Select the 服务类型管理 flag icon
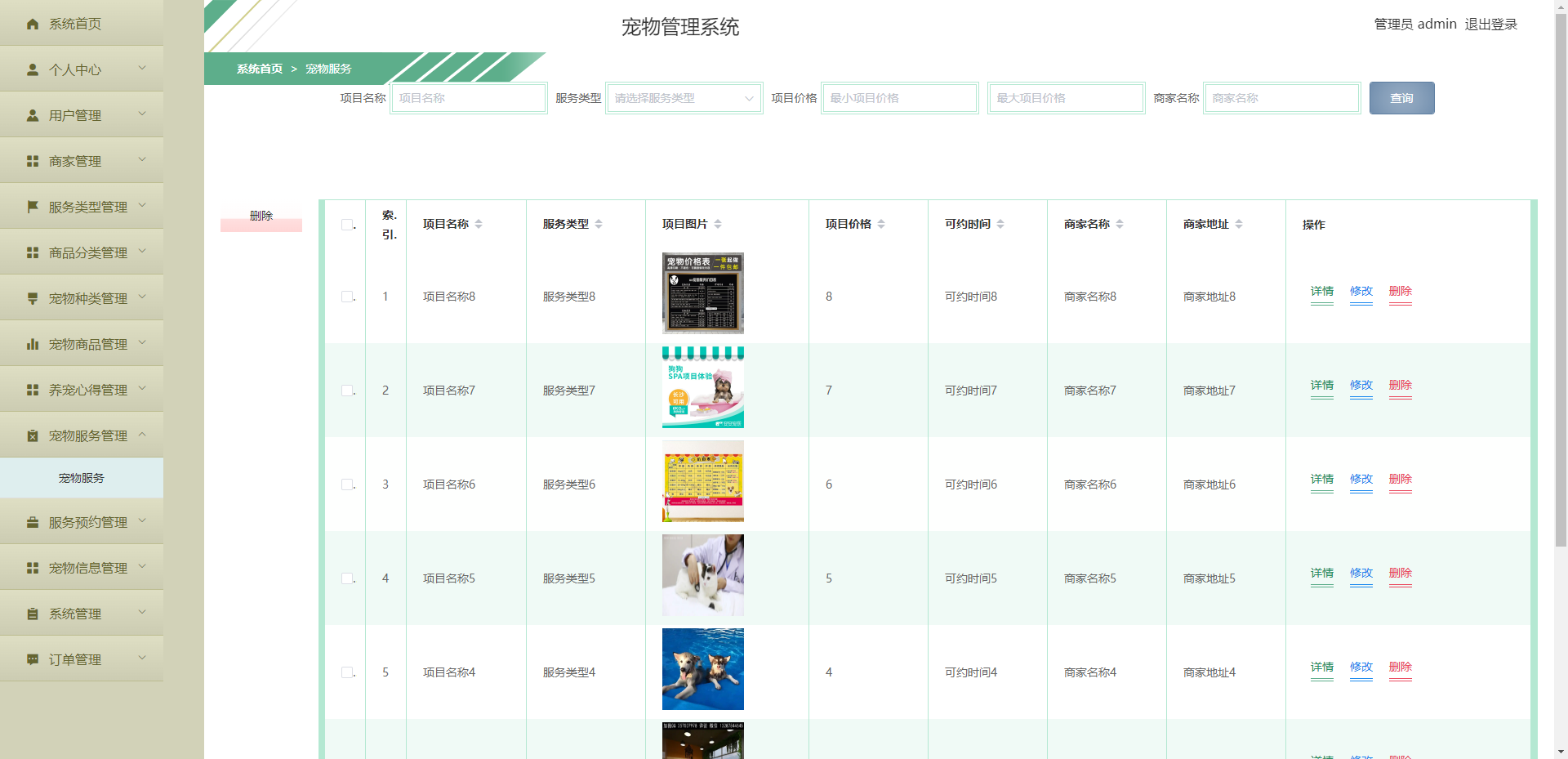The image size is (1568, 759). (x=31, y=206)
